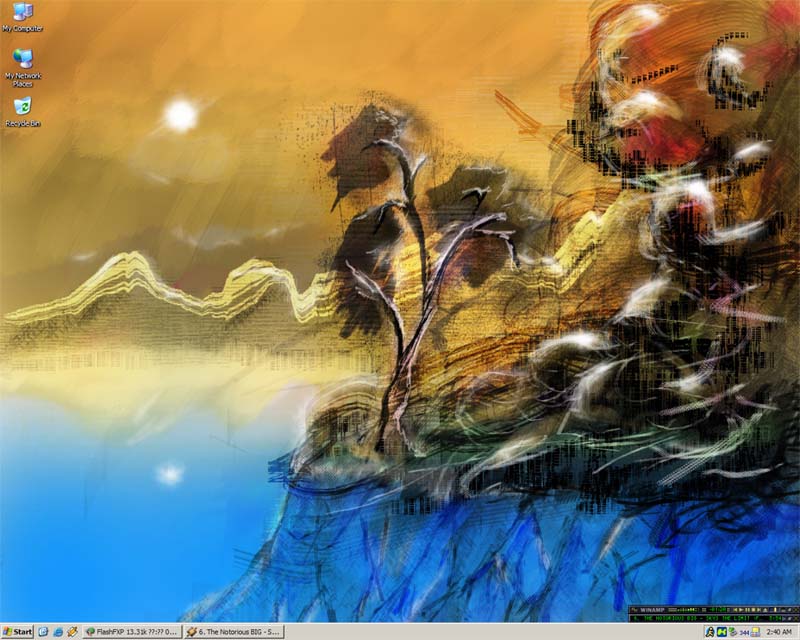The width and height of the screenshot is (800, 640).
Task: Skip to next track in Winamp
Action: coord(759,610)
